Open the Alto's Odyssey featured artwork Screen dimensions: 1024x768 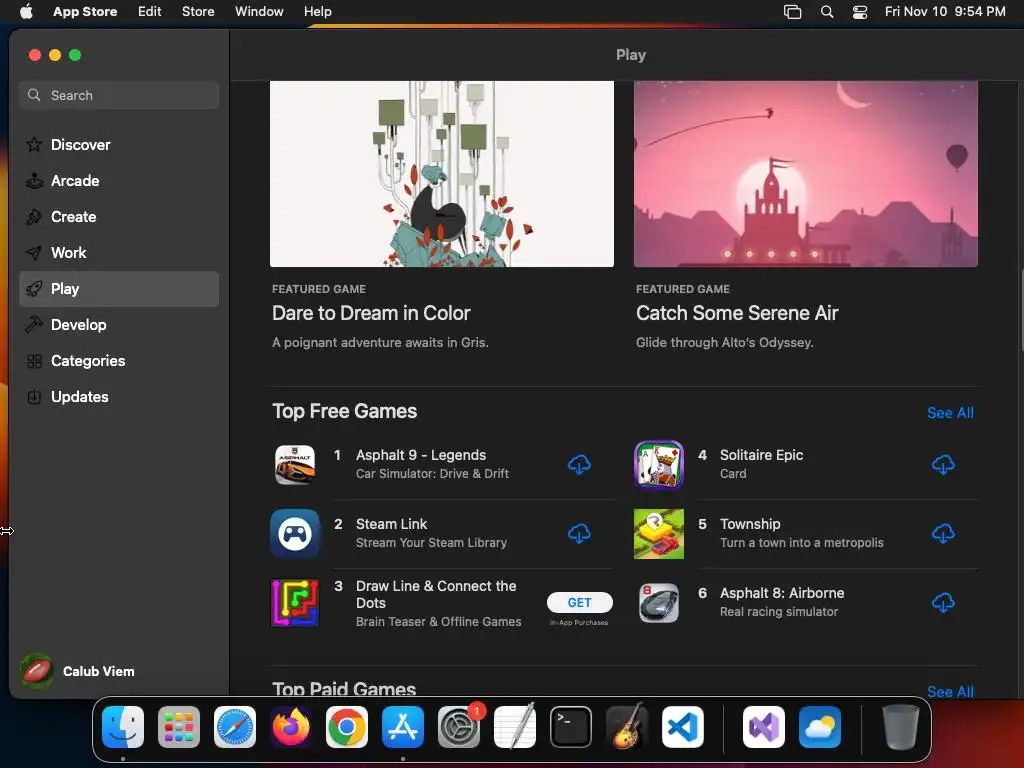(805, 174)
